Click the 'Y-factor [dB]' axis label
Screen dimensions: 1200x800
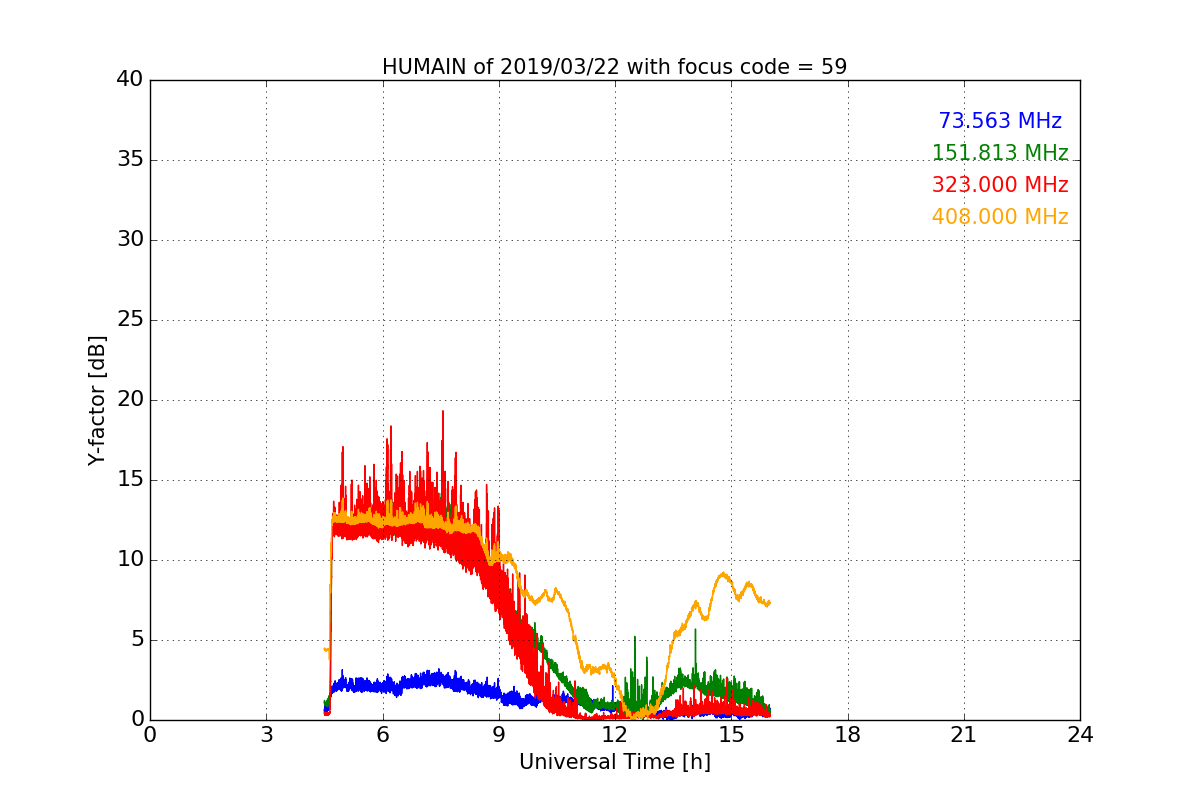[x=96, y=400]
